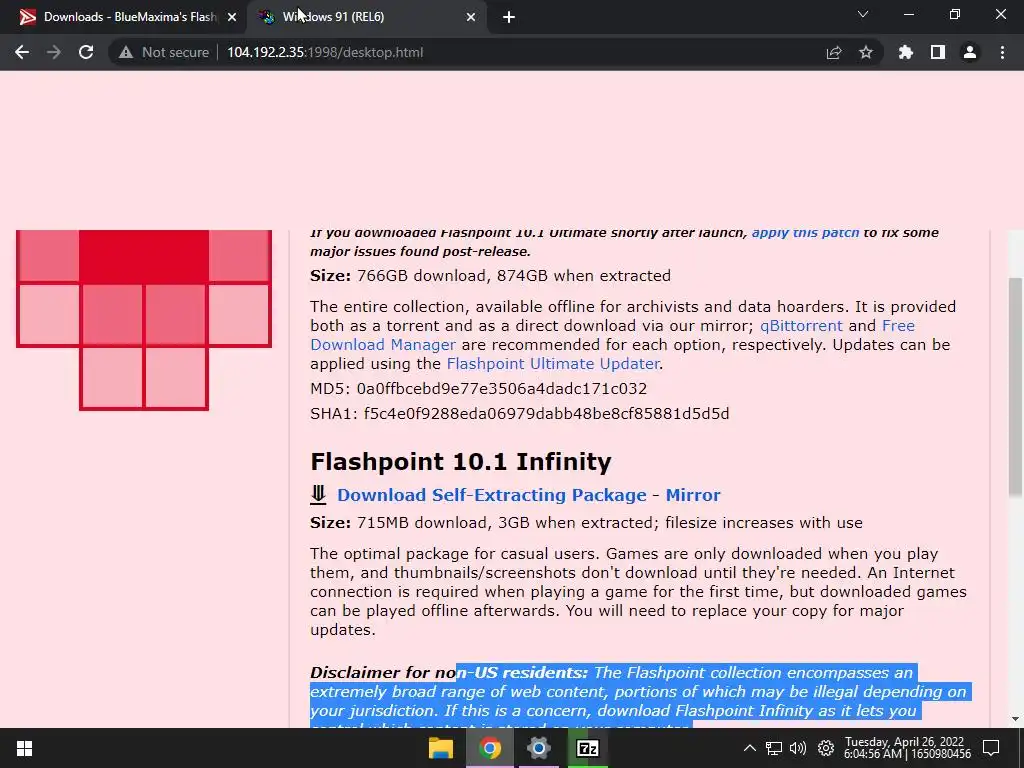
Task: Open the tab search dropdown arrow
Action: [863, 14]
